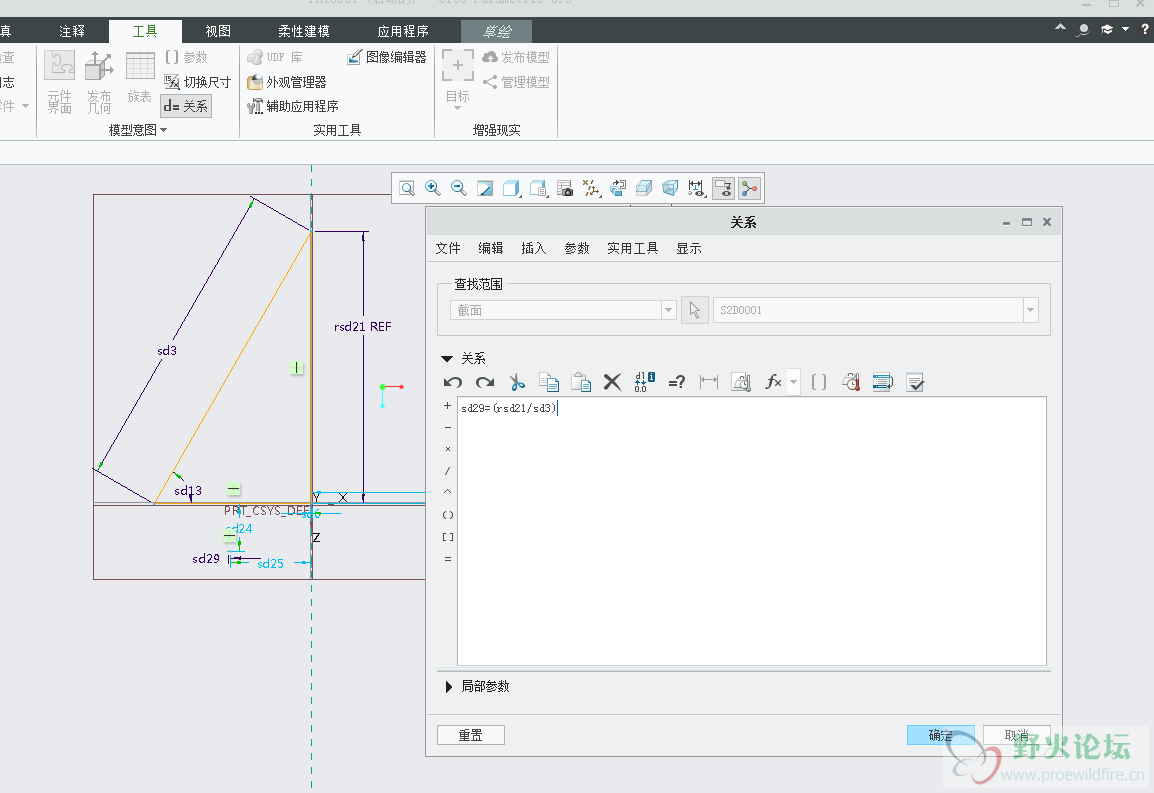Image resolution: width=1154 pixels, height=793 pixels.
Task: Switch to the 草绘 ribbon tab
Action: click(x=497, y=31)
